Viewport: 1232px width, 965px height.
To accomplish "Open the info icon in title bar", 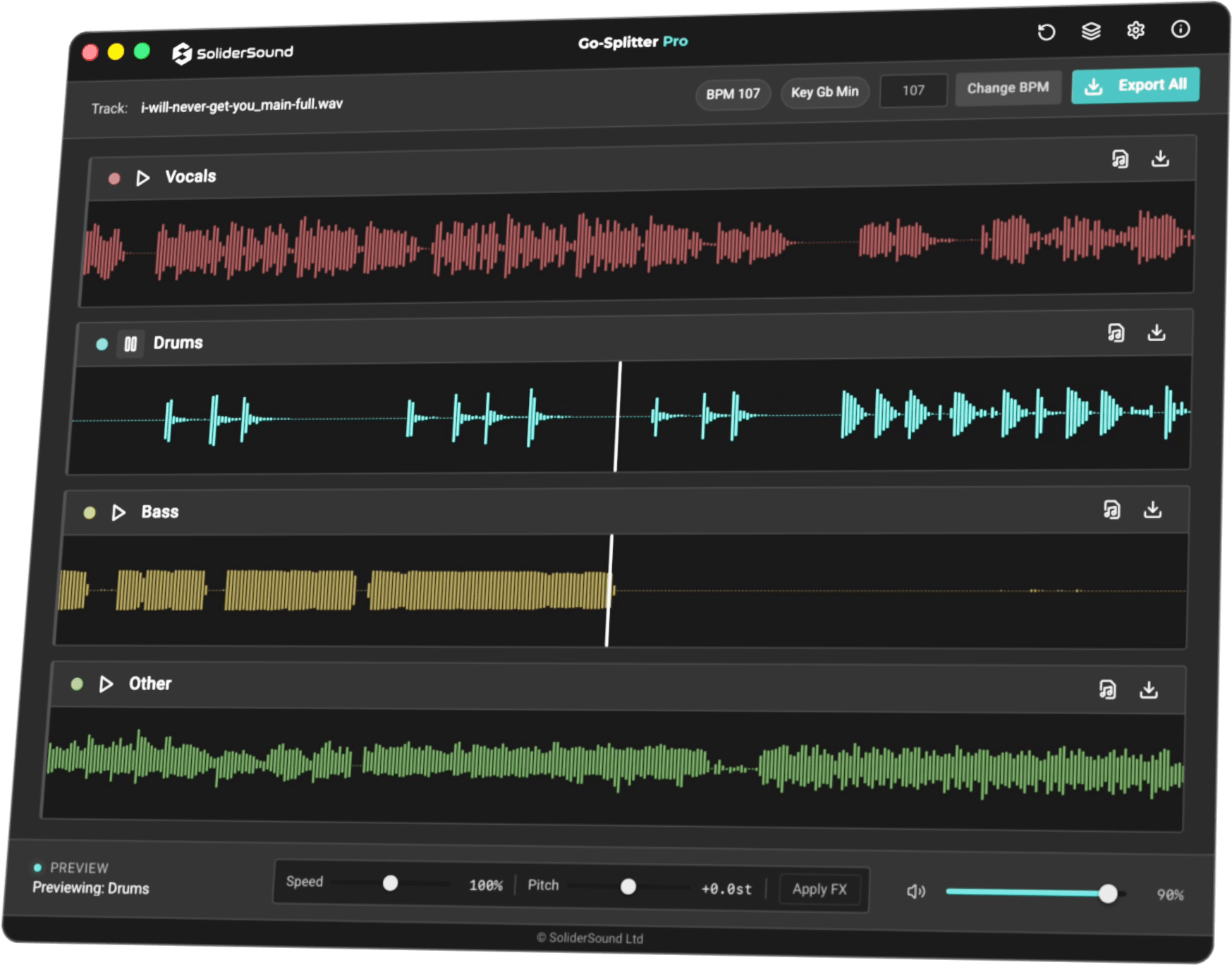I will pyautogui.click(x=1181, y=29).
